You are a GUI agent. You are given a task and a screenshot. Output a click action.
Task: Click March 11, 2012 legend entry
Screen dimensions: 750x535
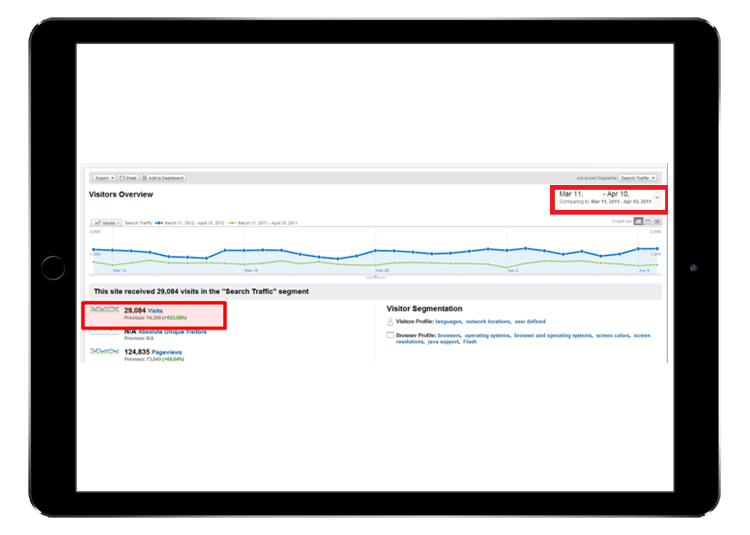(x=189, y=223)
